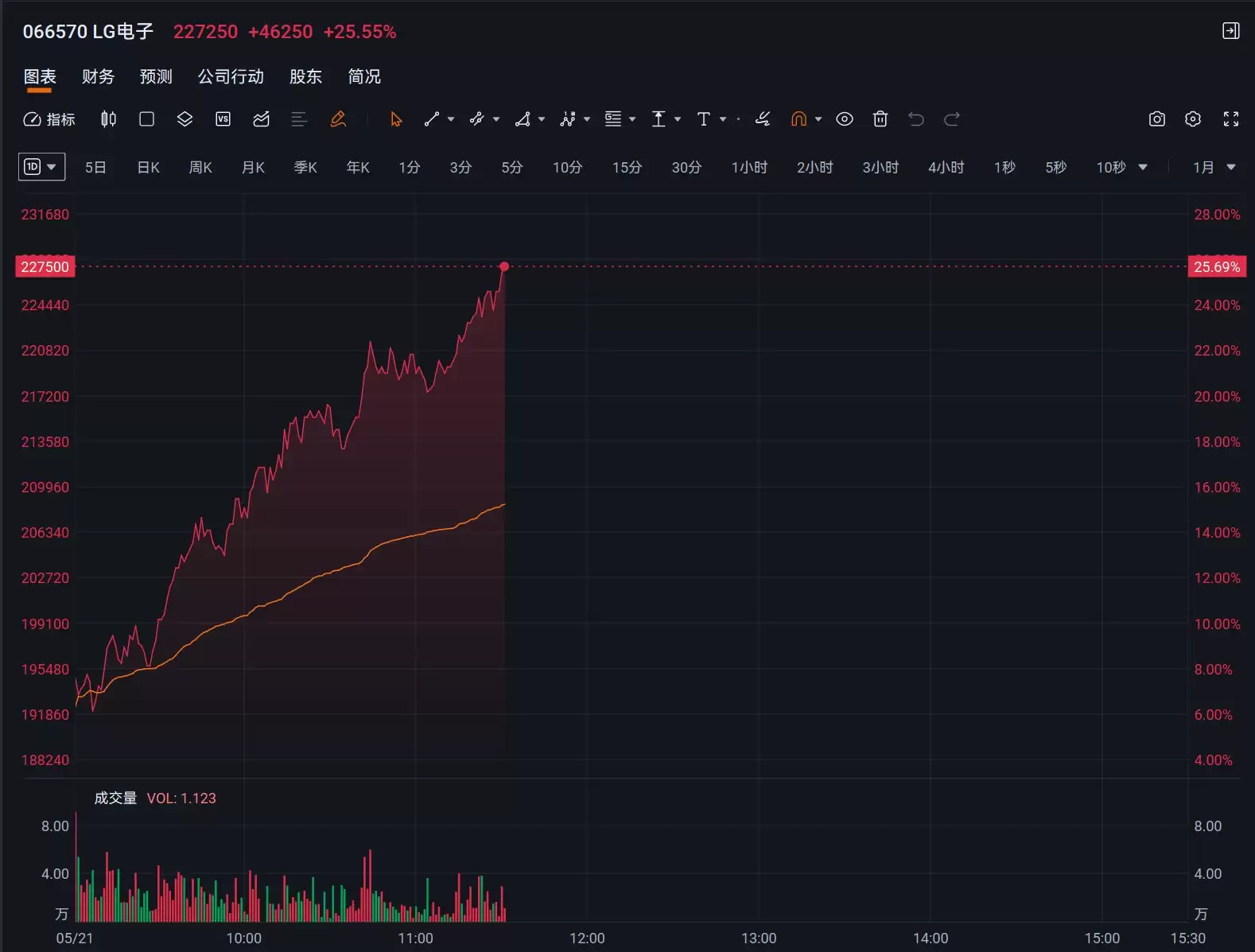1255x952 pixels.
Task: Click the 25.69% change label
Action: point(1217,266)
